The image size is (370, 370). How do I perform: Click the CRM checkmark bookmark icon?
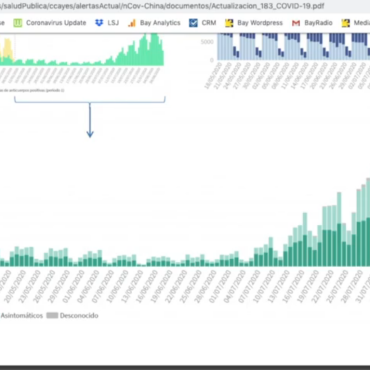[193, 23]
